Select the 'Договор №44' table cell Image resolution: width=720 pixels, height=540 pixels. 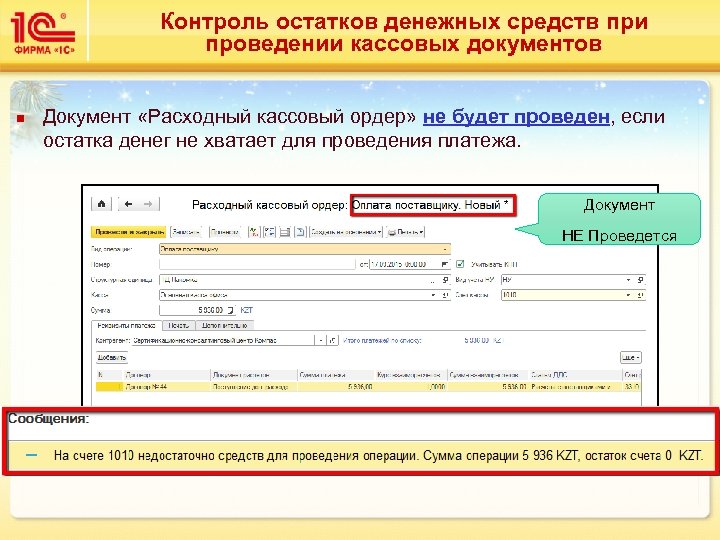[x=167, y=387]
